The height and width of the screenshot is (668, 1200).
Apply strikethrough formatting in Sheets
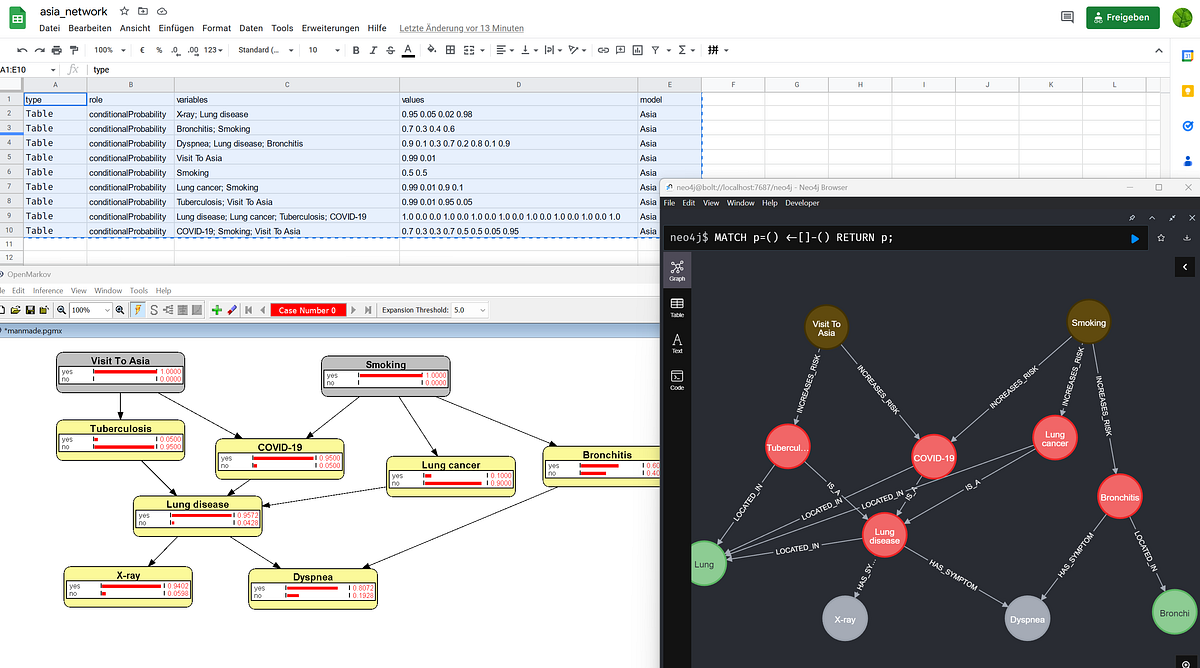point(390,49)
